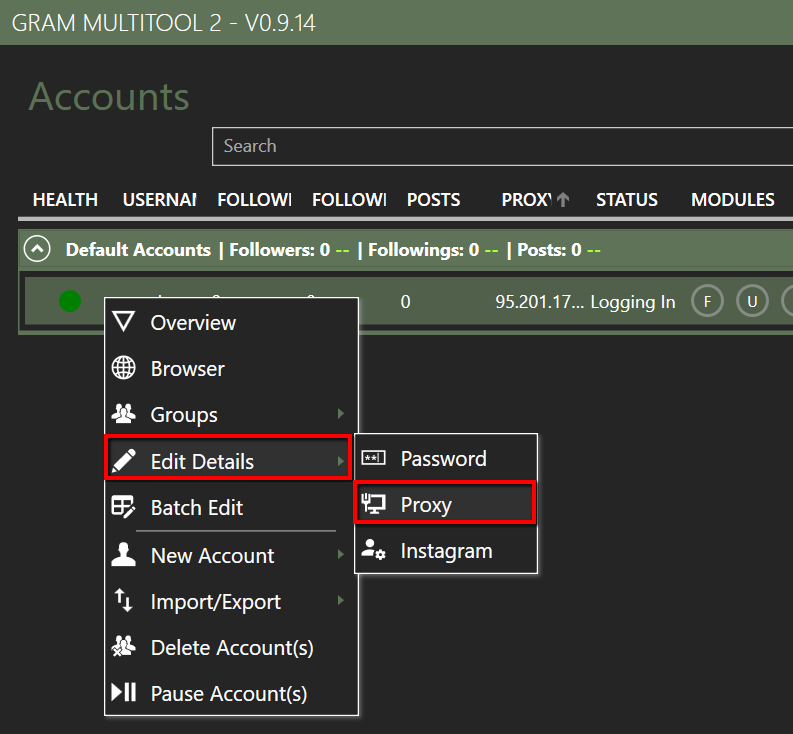Click the Delete Account(s) icon

[x=123, y=646]
